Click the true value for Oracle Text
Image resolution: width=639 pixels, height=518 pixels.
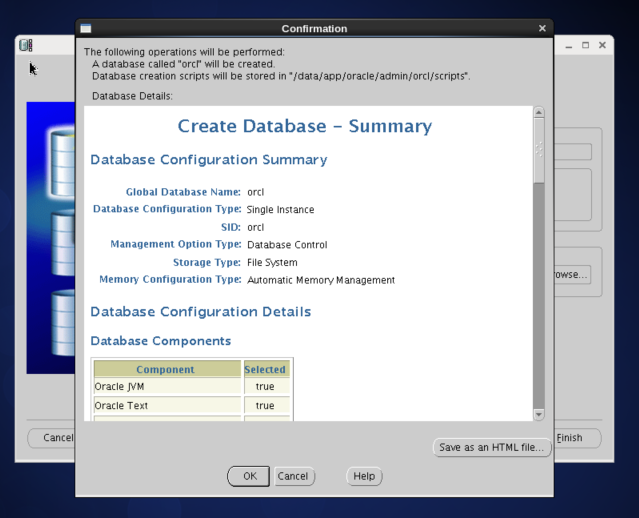(x=265, y=406)
